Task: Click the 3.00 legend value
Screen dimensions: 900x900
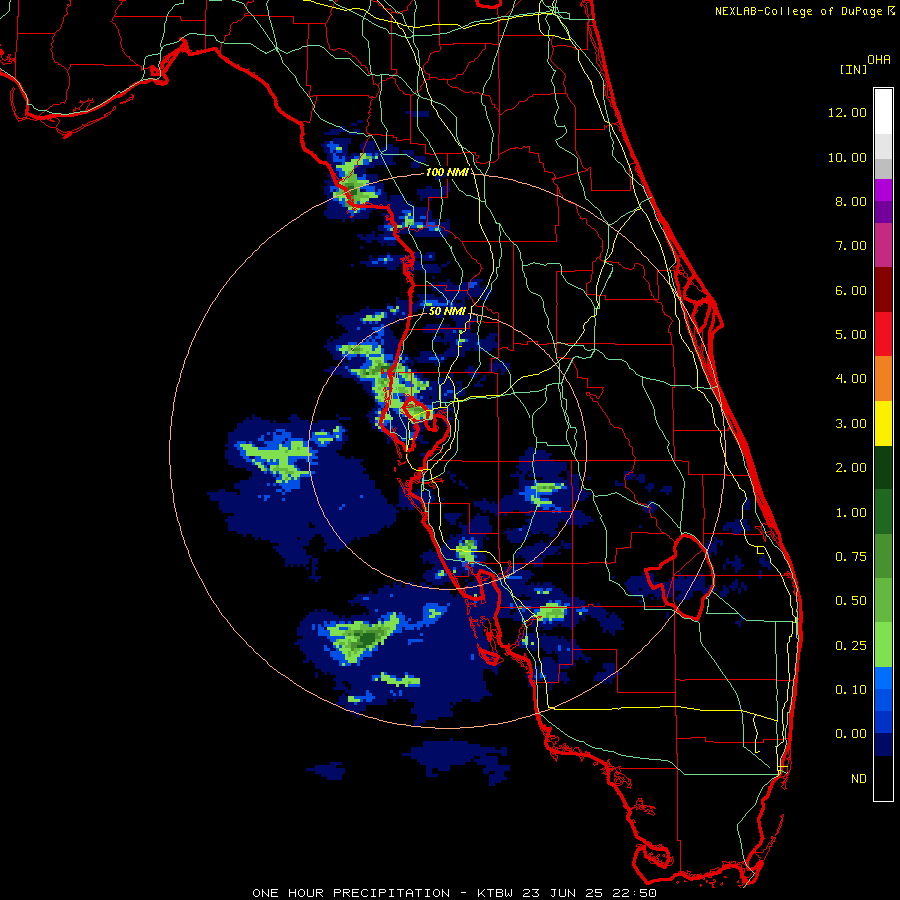Action: (x=851, y=424)
